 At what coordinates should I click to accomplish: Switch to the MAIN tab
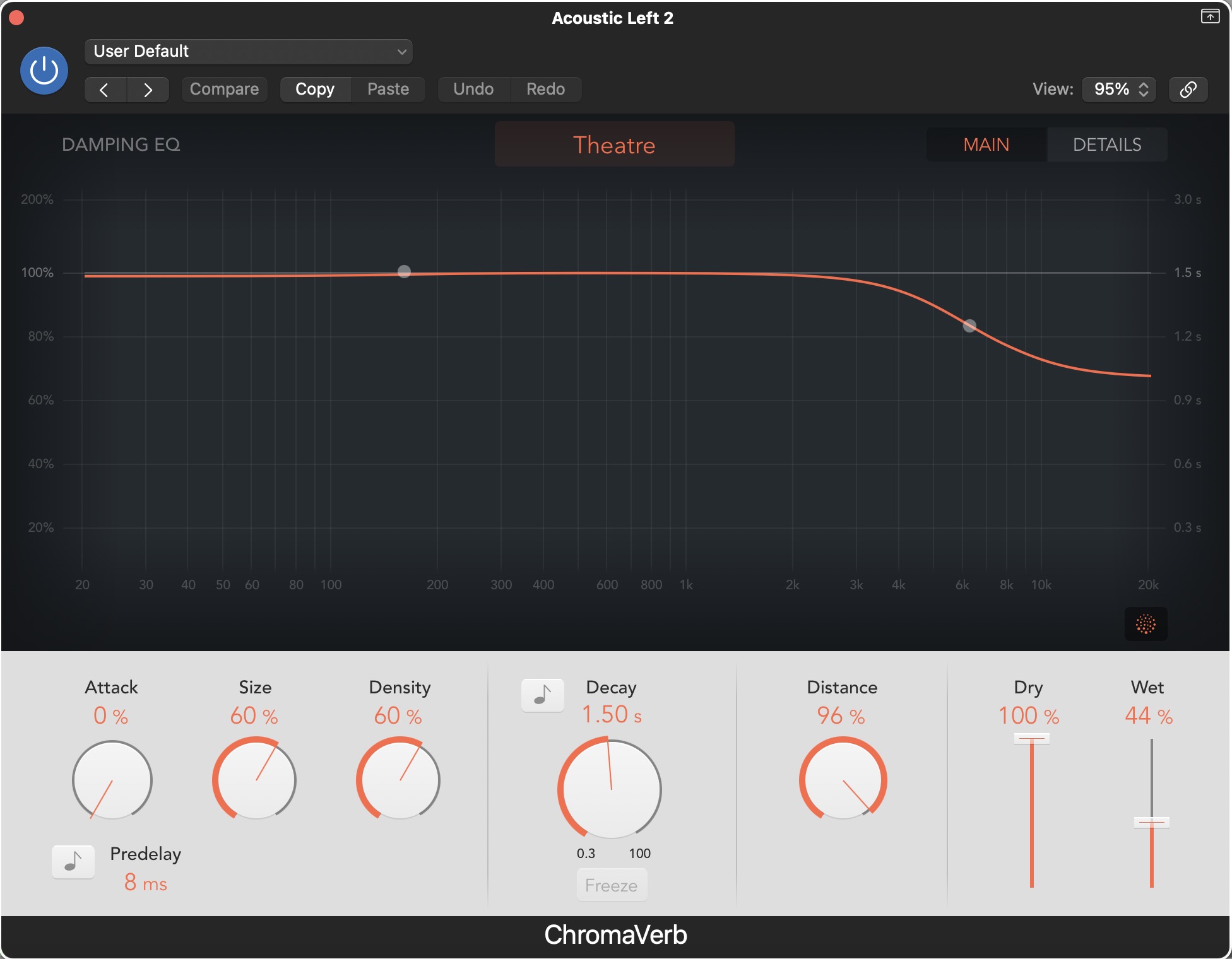(x=986, y=144)
